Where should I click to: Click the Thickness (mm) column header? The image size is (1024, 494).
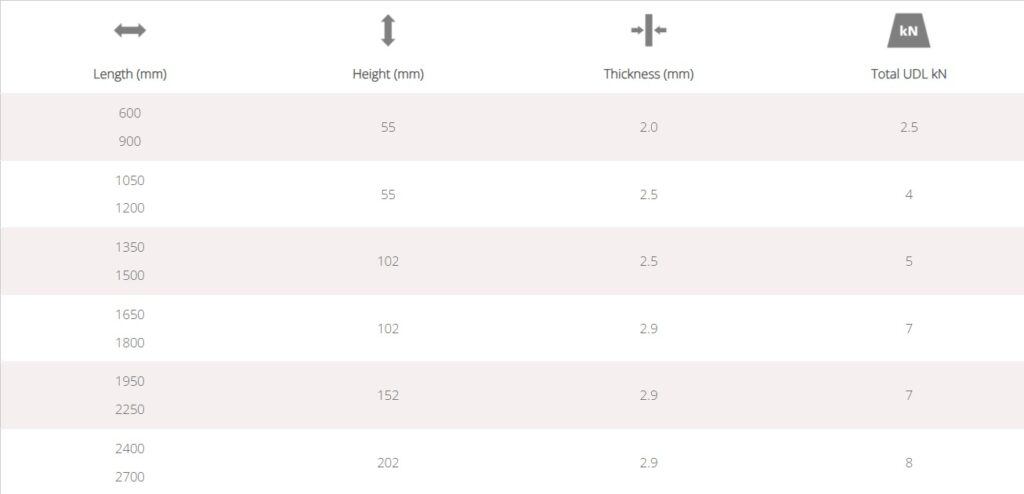648,74
